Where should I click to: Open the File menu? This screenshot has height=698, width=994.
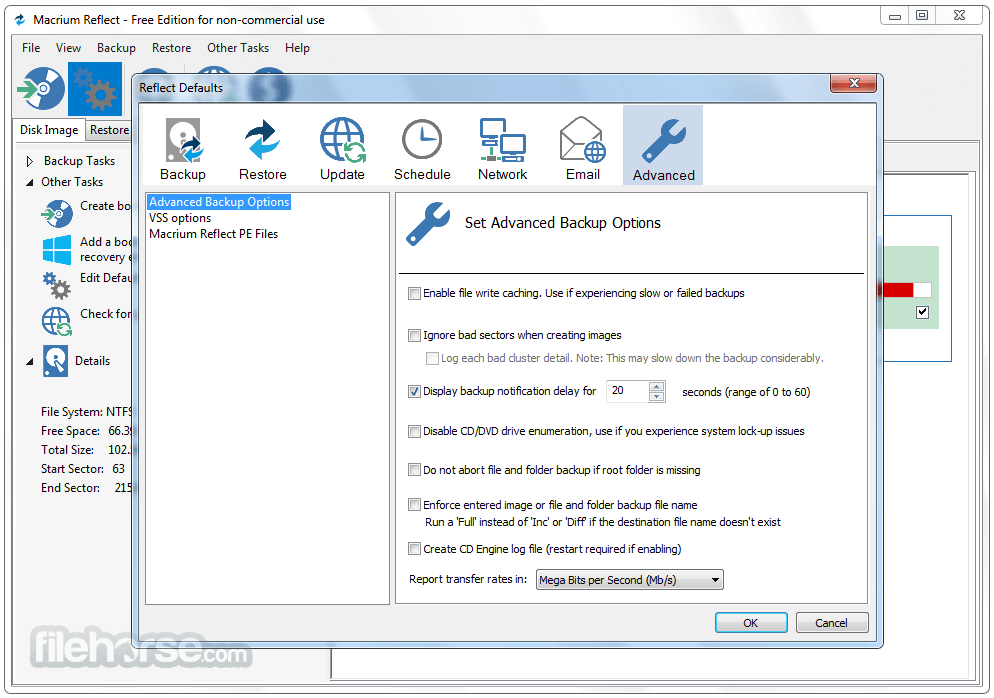(31, 48)
